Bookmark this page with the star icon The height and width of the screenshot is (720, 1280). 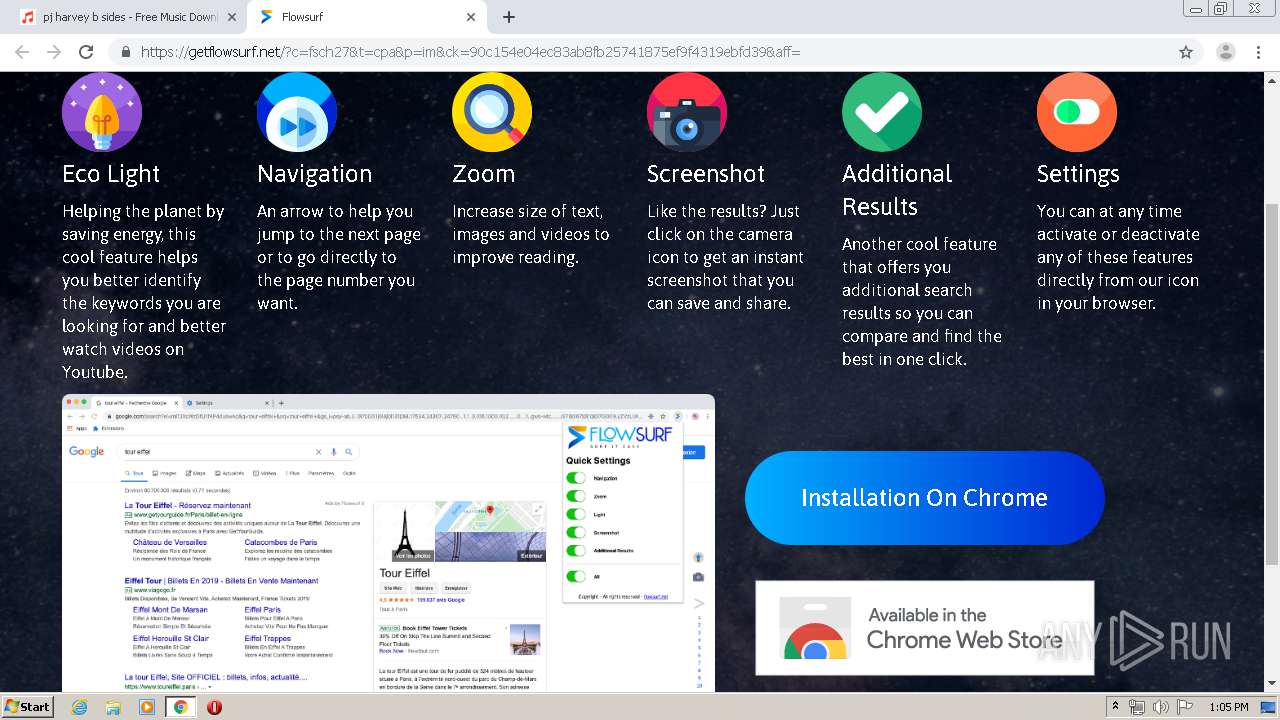1186,52
